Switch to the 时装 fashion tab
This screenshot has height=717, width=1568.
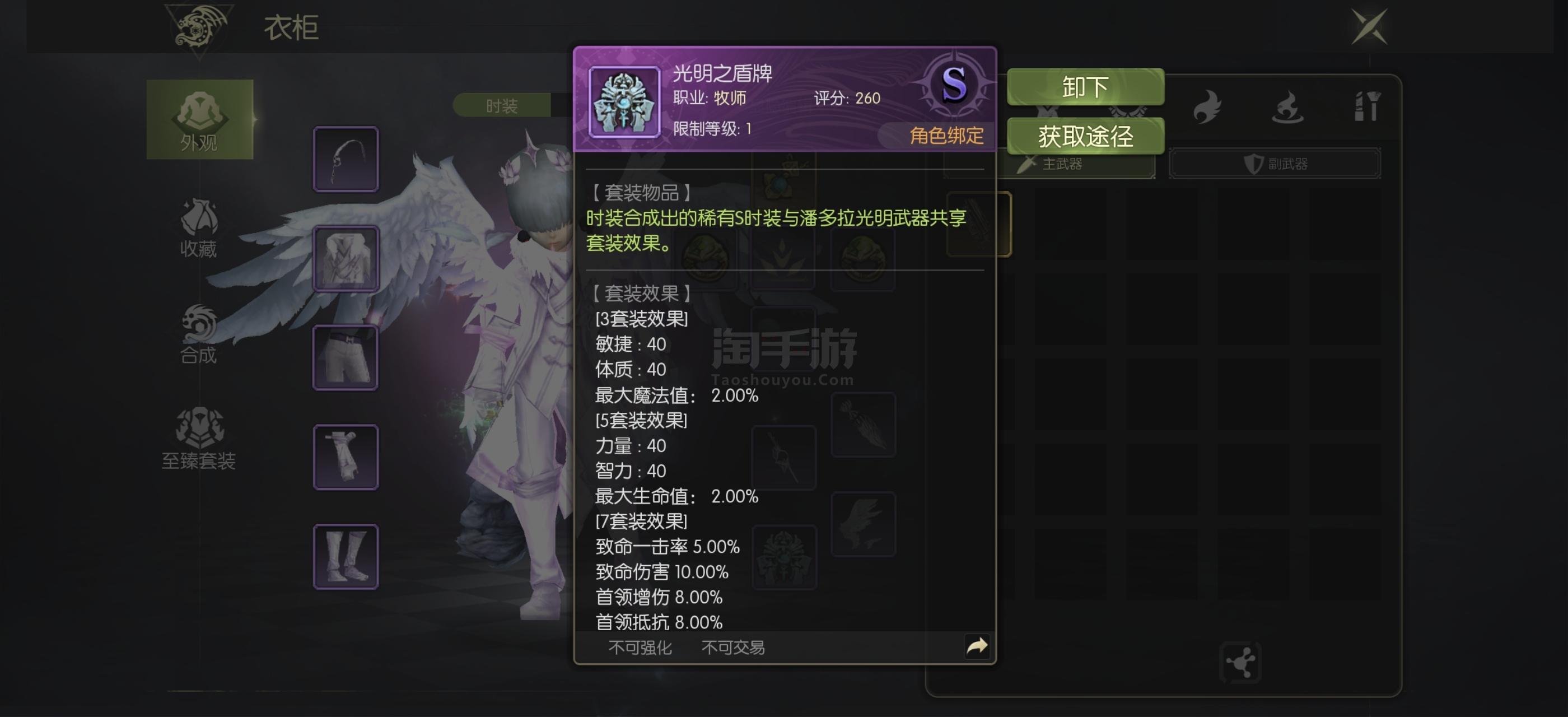pyautogui.click(x=502, y=105)
